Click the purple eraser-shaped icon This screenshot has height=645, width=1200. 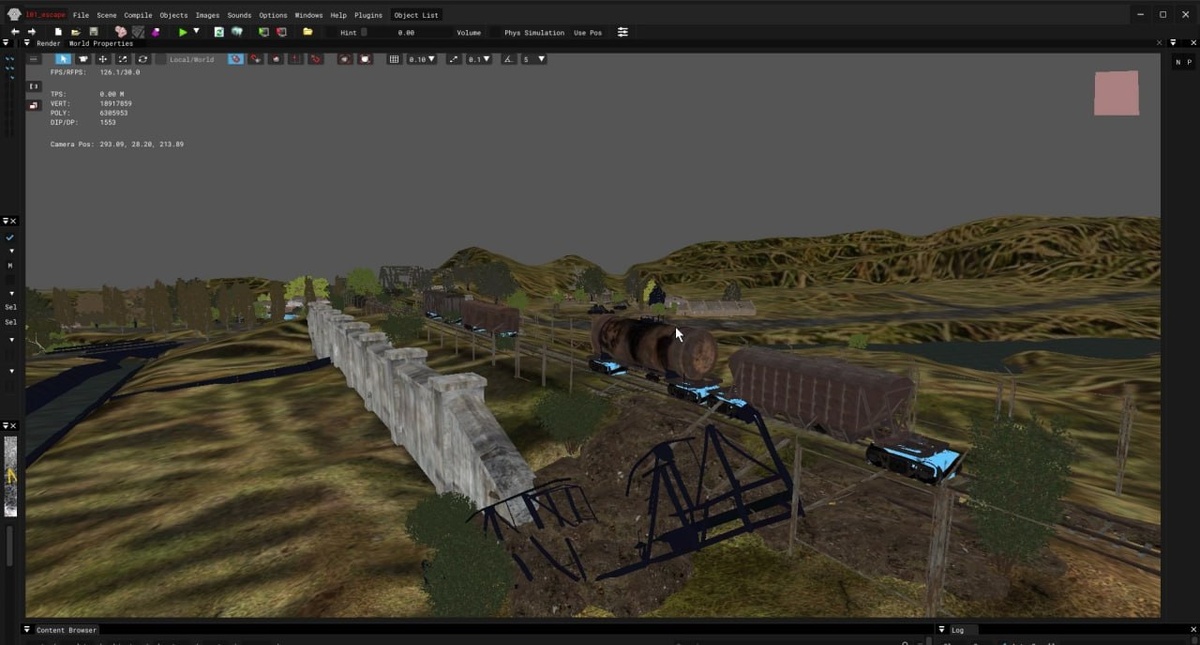click(155, 32)
